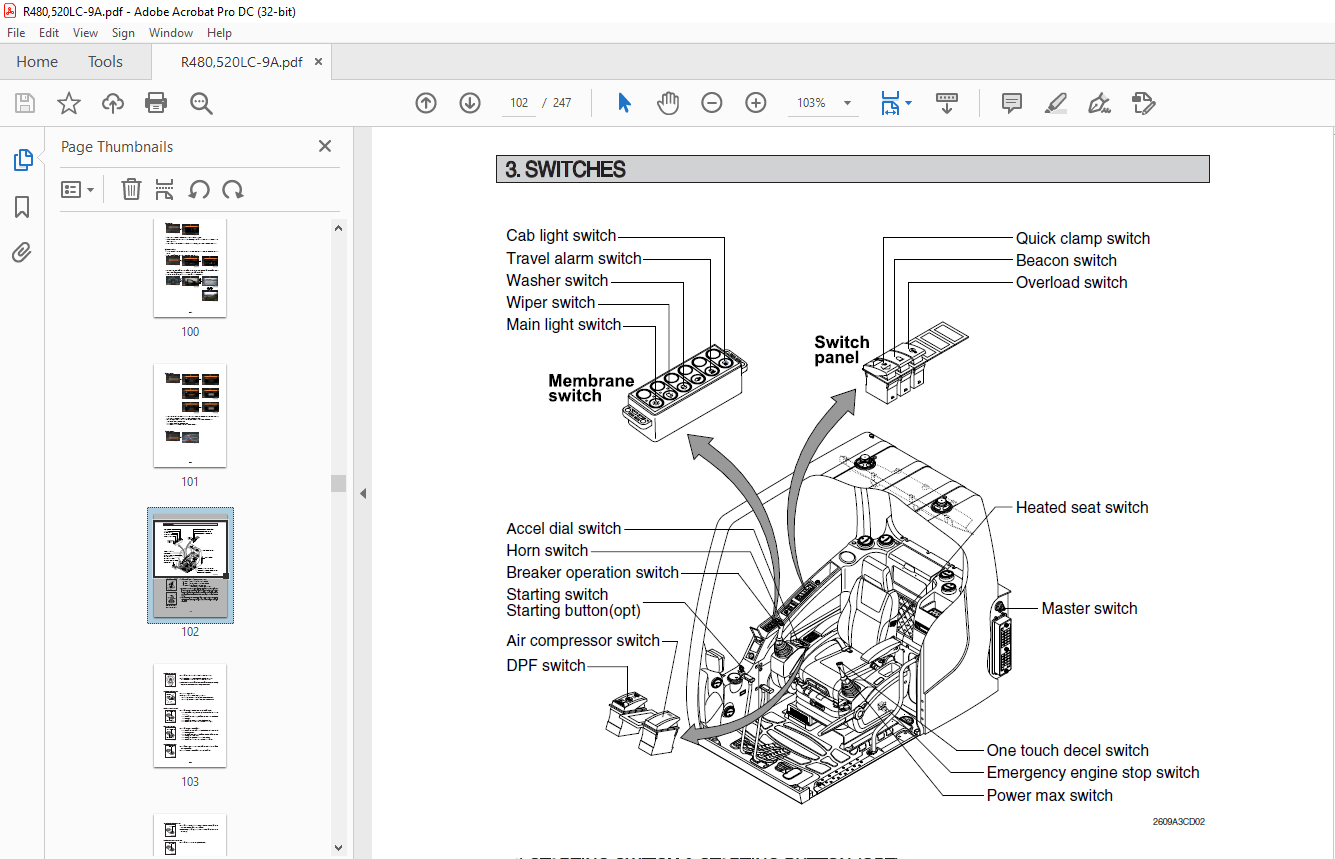Close the R480,520LC-9A.pdf tab

(x=319, y=62)
